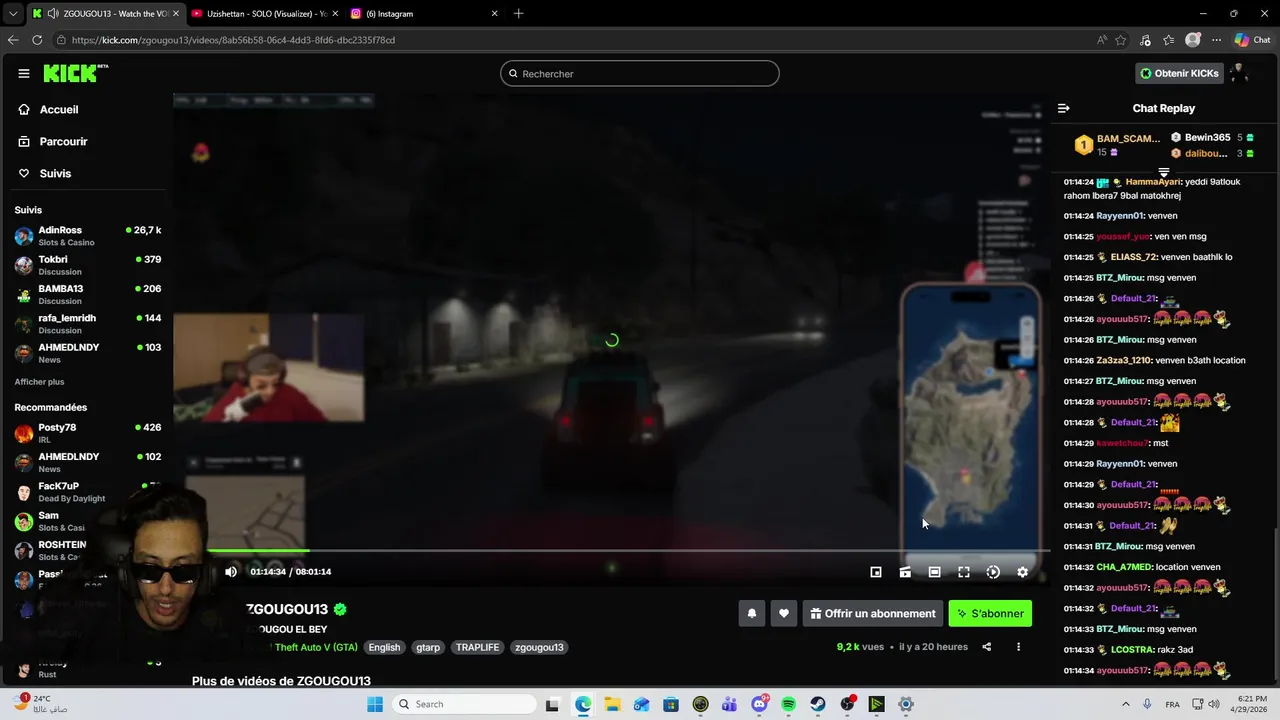The height and width of the screenshot is (720, 1280).
Task: Open ZGOUGOU13 channel name
Action: (x=287, y=609)
